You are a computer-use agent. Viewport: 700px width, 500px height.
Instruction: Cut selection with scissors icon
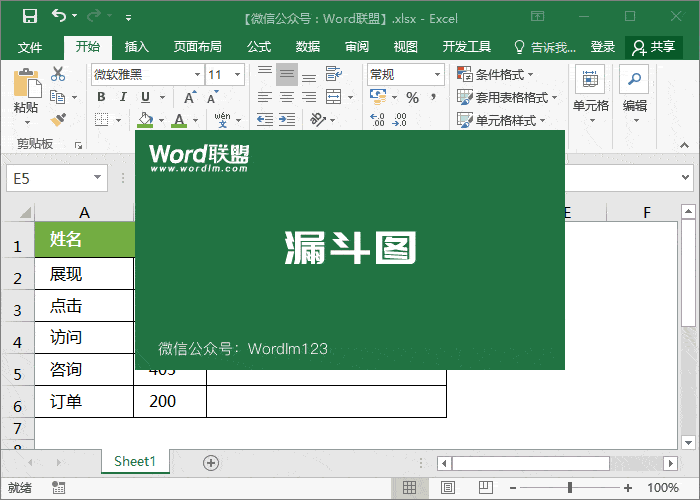pos(58,74)
